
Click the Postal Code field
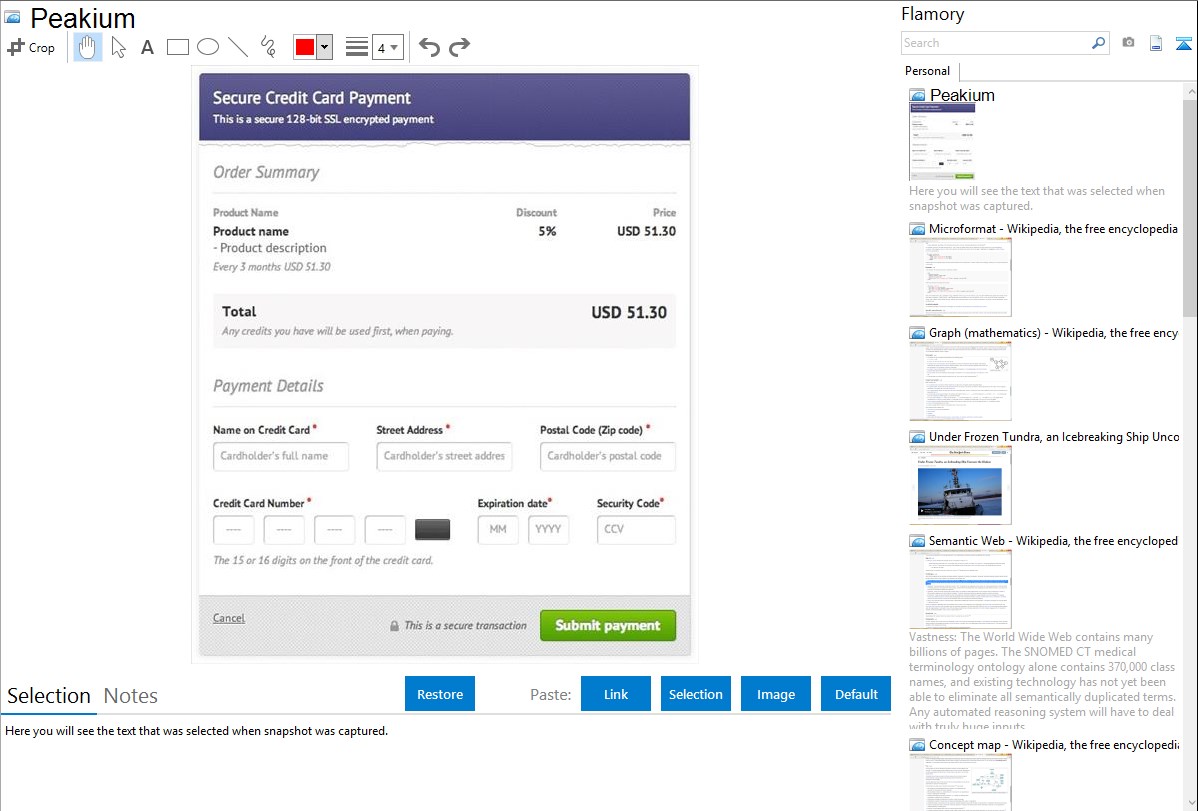[x=607, y=456]
